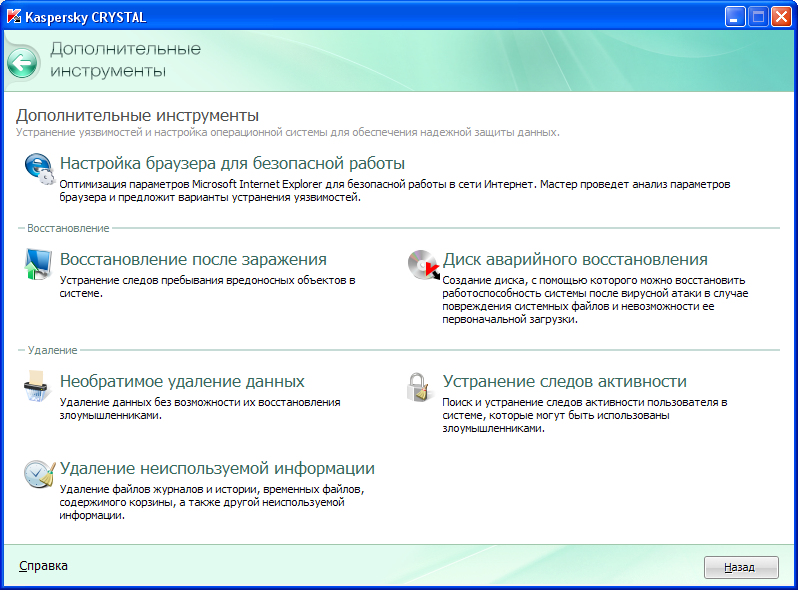Click description starting 'Удаление файлов журналов и истории'
798x590 pixels.
coord(212,502)
